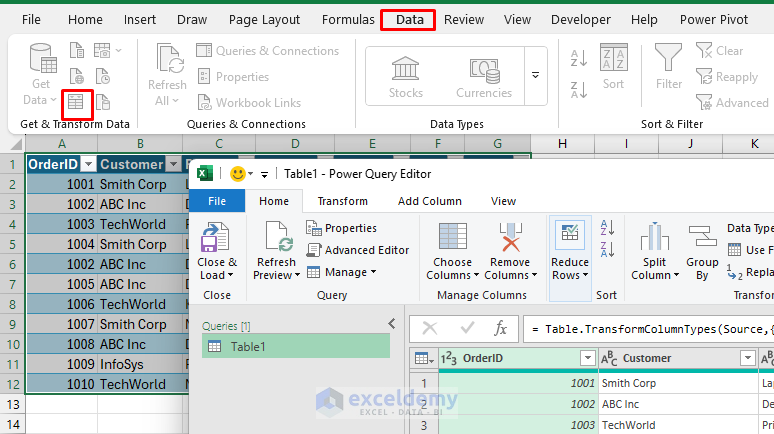Open the Manage dropdown
This screenshot has width=774, height=434.
[342, 272]
